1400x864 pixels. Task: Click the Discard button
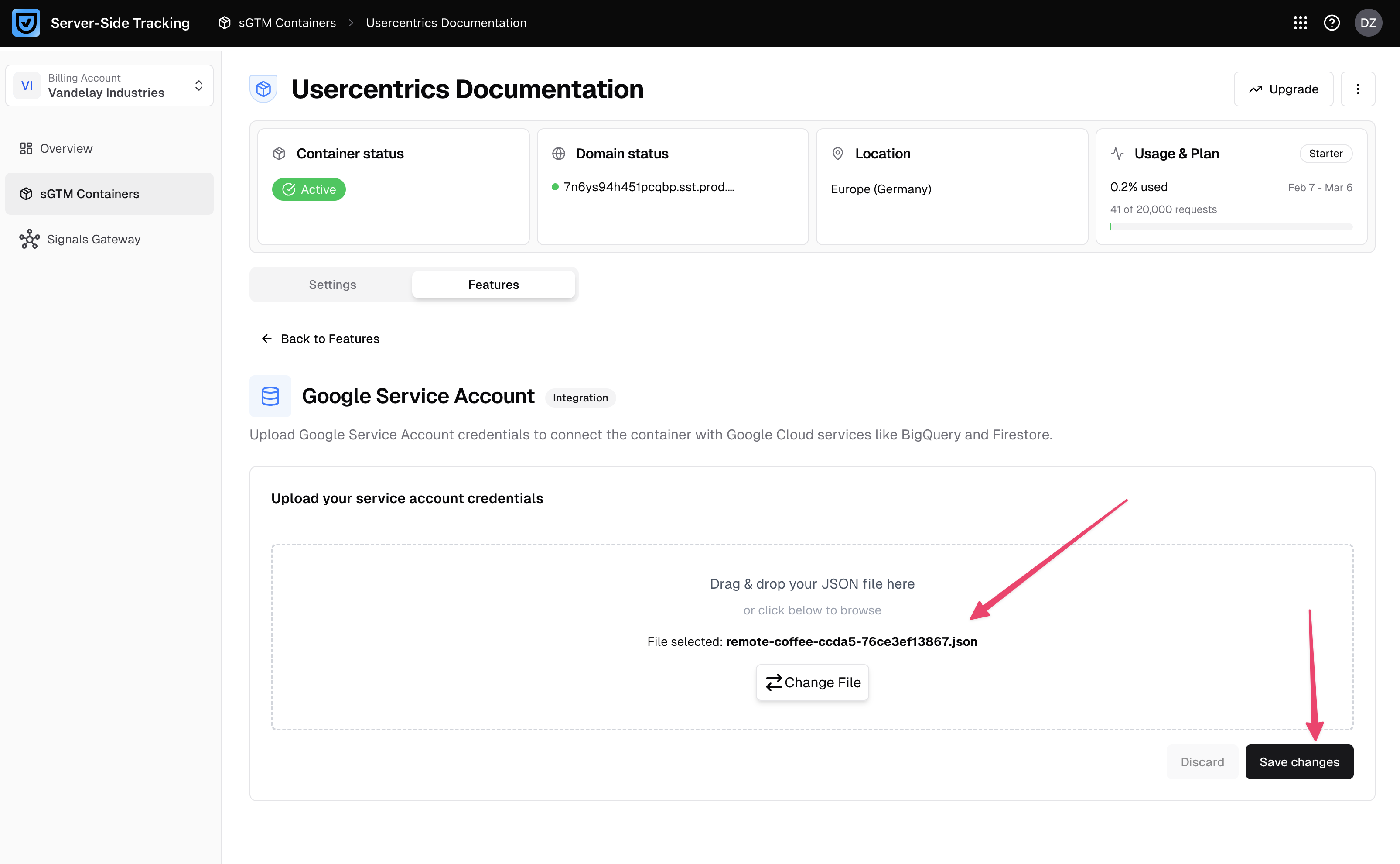1202,762
